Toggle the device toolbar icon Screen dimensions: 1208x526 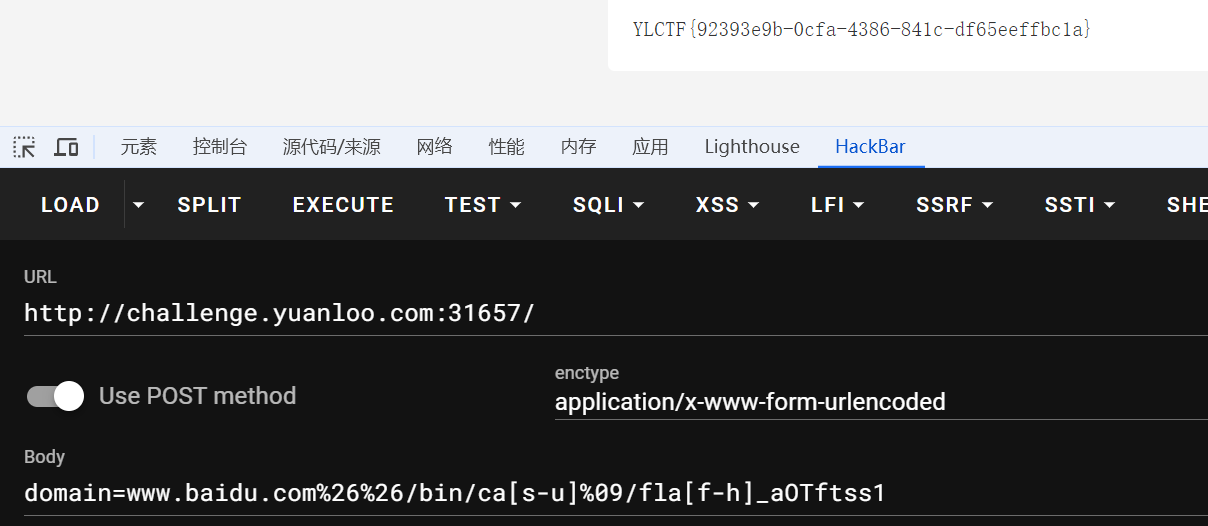click(66, 147)
